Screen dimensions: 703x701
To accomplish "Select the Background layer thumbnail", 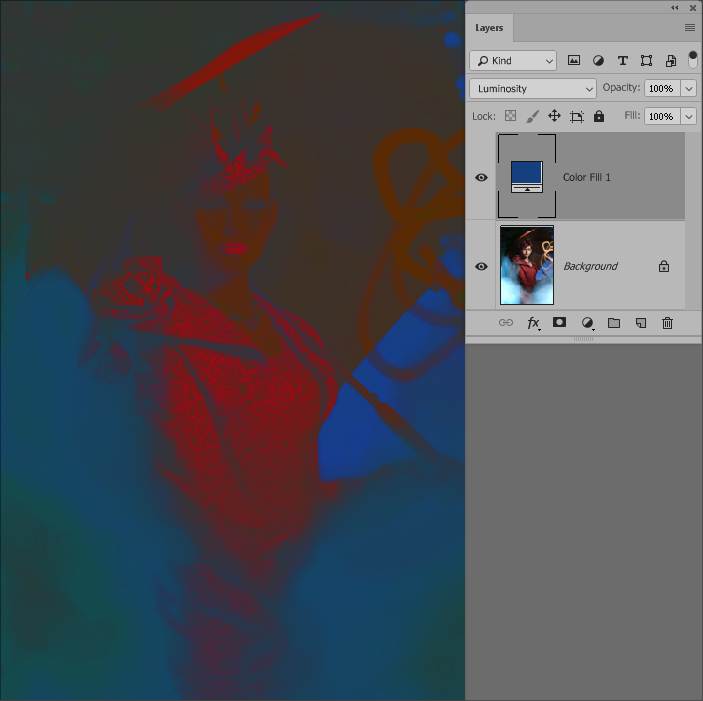I will [x=527, y=265].
